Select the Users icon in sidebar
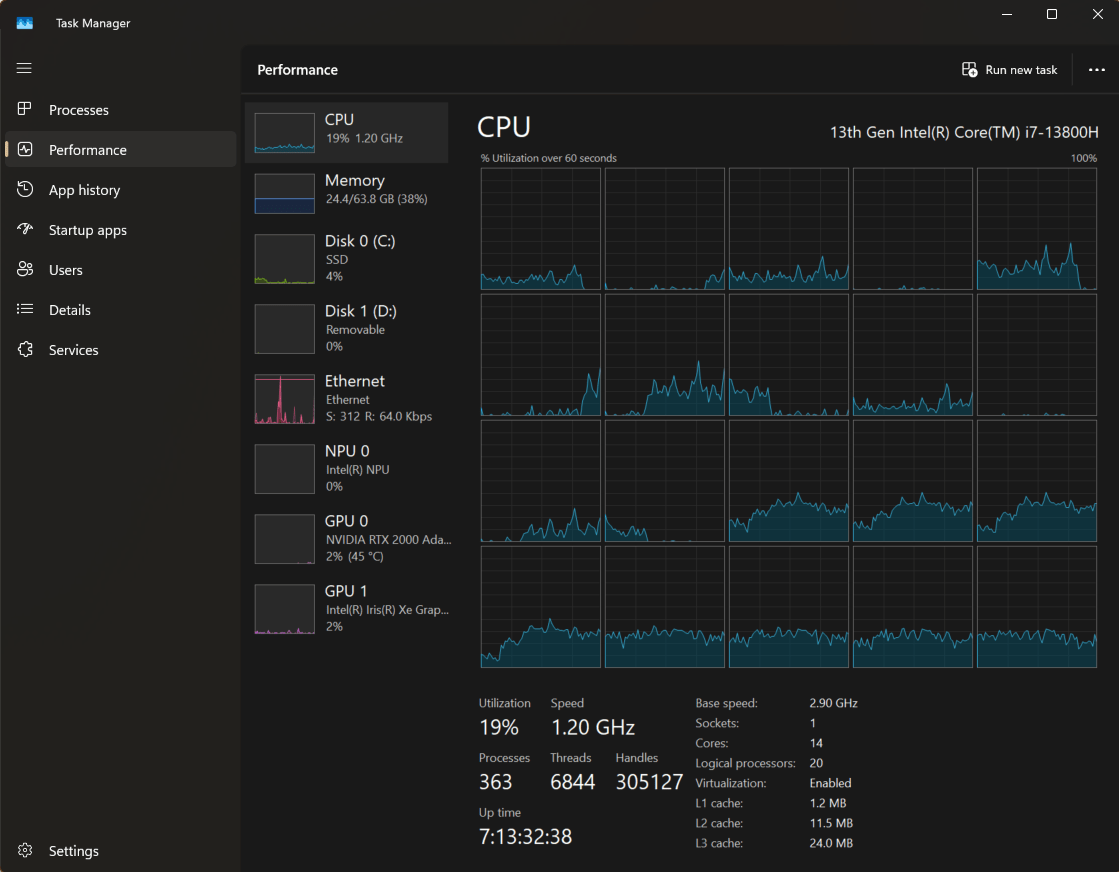Screen dimensions: 1119x872 point(25,269)
